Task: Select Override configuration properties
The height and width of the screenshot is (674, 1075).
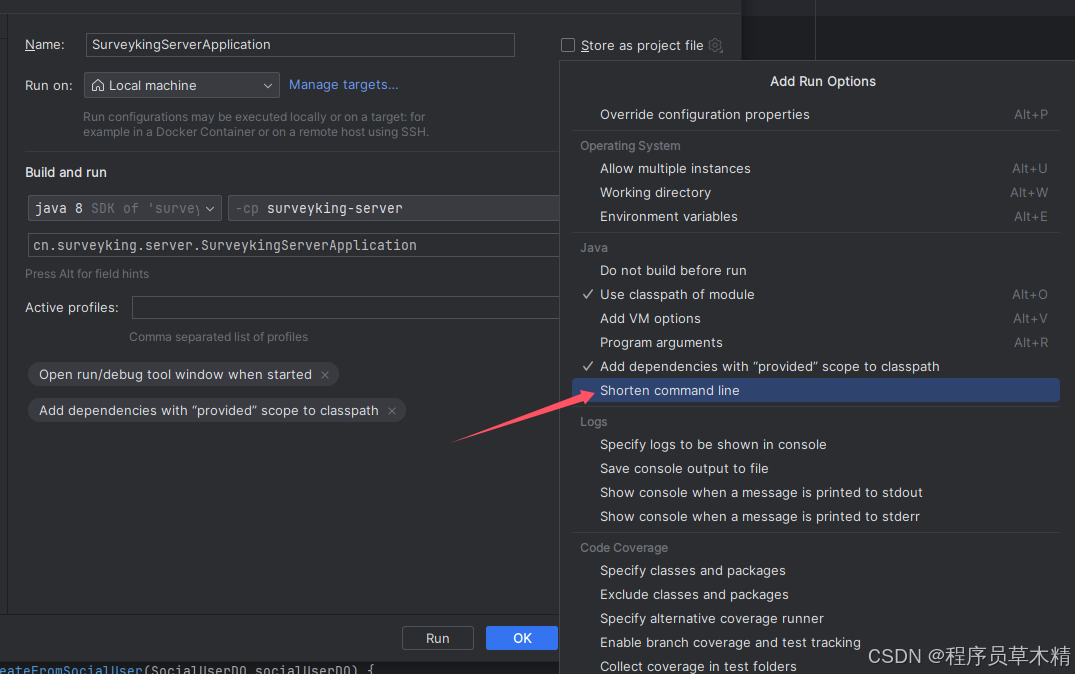Action: [704, 114]
